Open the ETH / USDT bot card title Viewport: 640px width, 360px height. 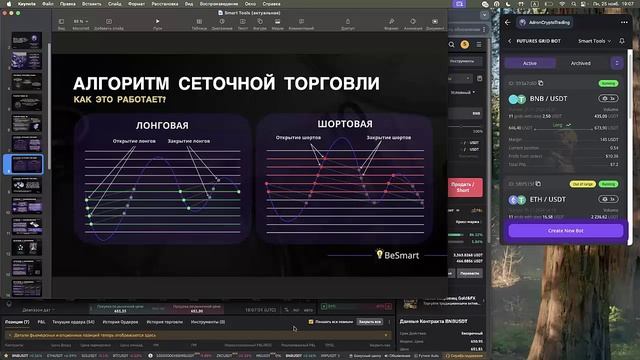pyautogui.click(x=547, y=199)
